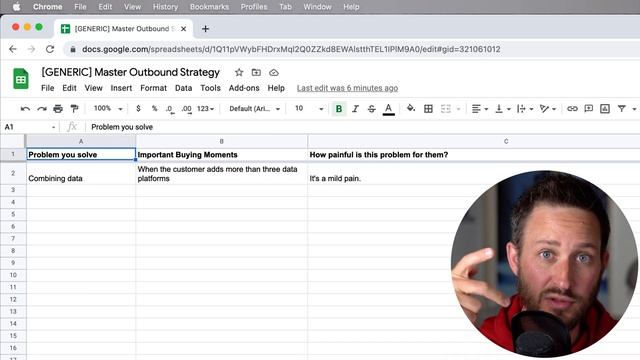Open the number format 123 dropdown
640x360 pixels.
point(205,109)
